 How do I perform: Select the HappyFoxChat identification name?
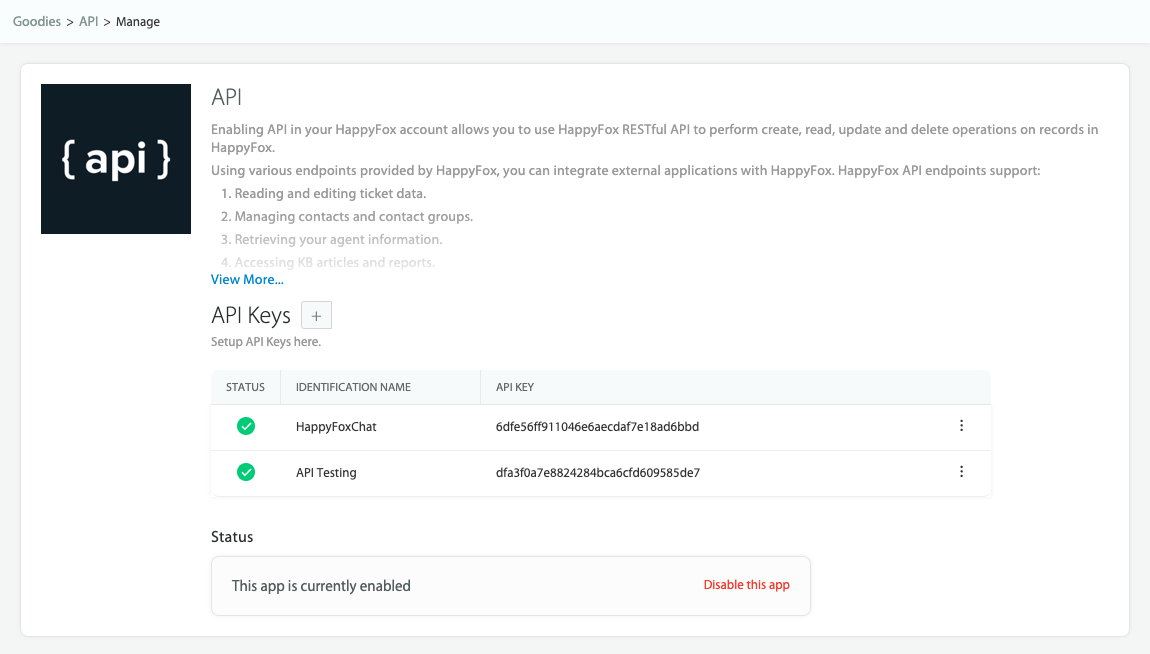(336, 427)
